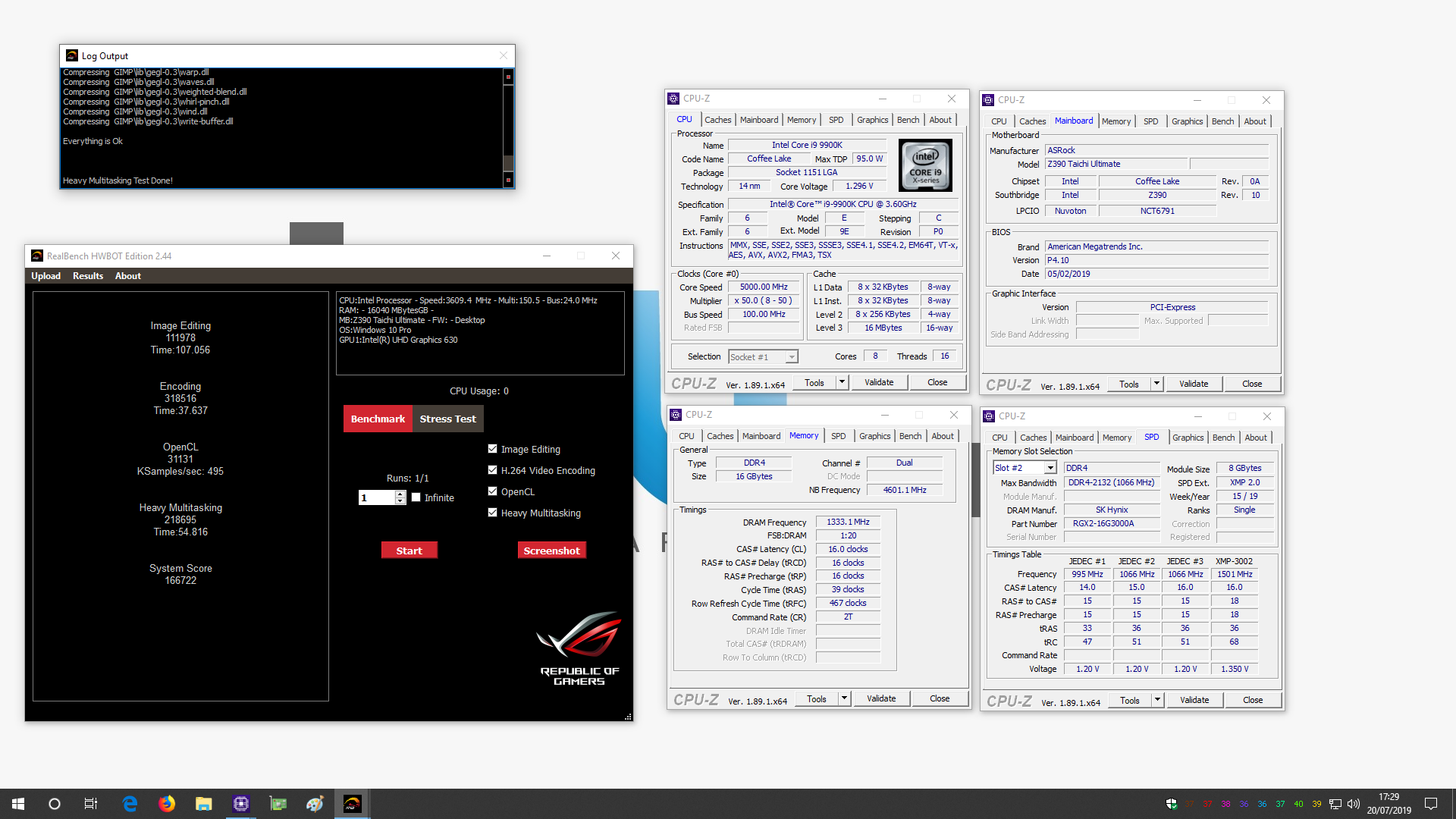Screen dimensions: 1456x819
Task: Select the Stress Test tab in RealBench
Action: click(447, 419)
